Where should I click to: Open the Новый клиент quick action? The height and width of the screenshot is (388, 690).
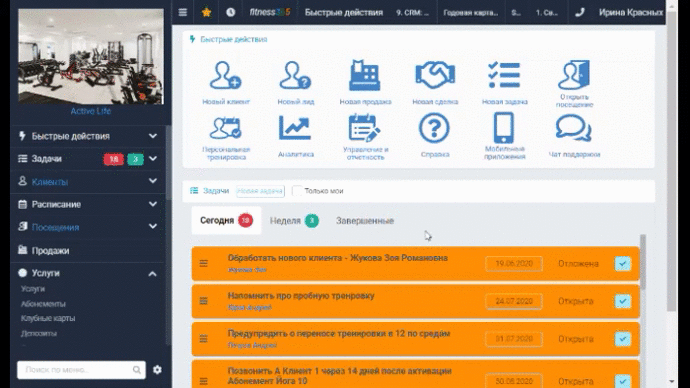226,83
